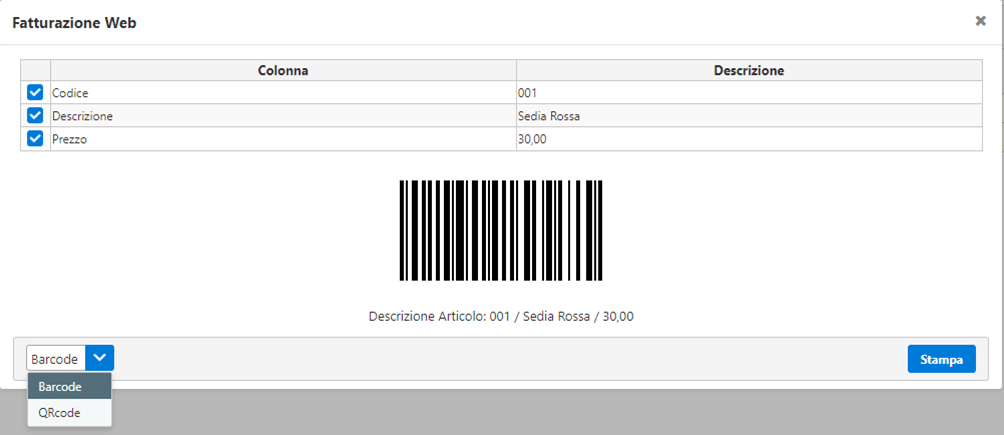Click the Prezzo row label
Image resolution: width=1004 pixels, height=435 pixels.
[x=70, y=139]
